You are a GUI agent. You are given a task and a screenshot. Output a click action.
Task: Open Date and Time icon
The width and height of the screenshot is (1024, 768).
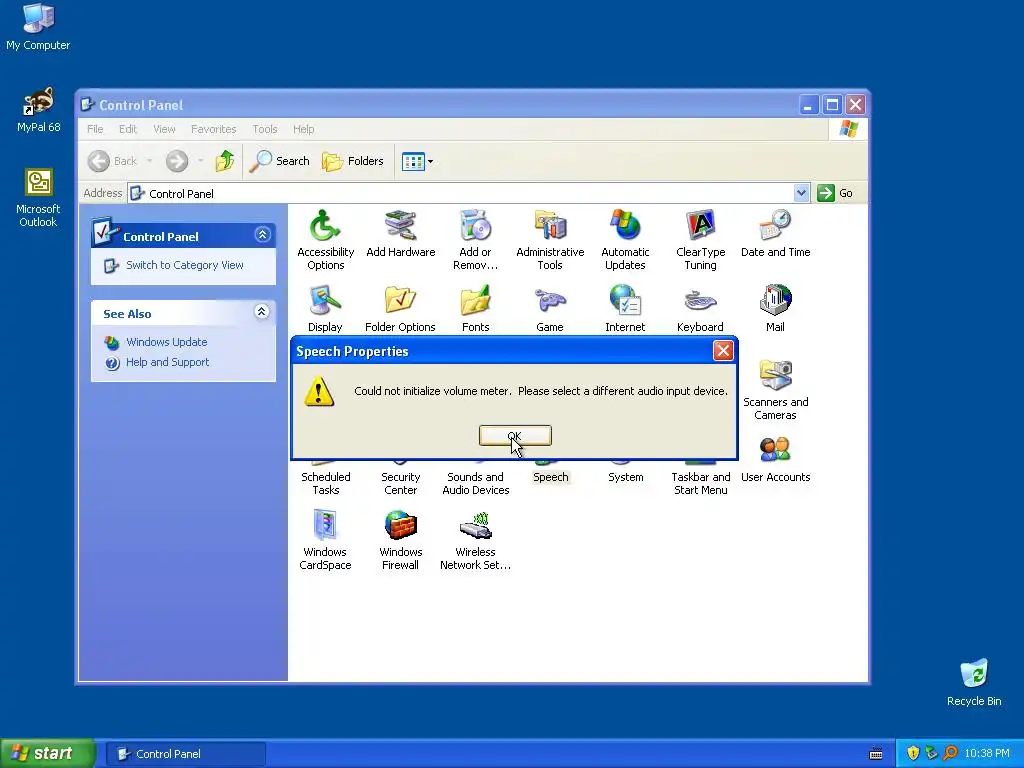click(775, 226)
